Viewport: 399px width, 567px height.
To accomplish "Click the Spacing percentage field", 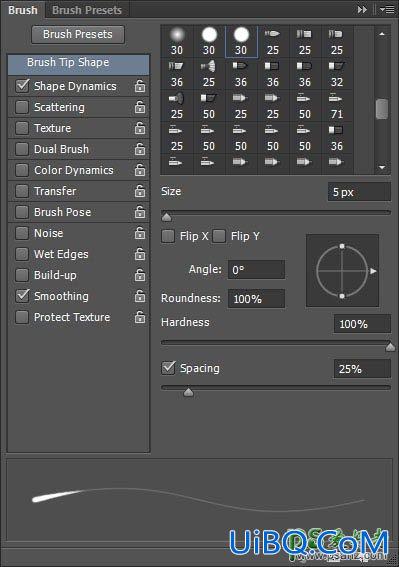I will (x=362, y=369).
